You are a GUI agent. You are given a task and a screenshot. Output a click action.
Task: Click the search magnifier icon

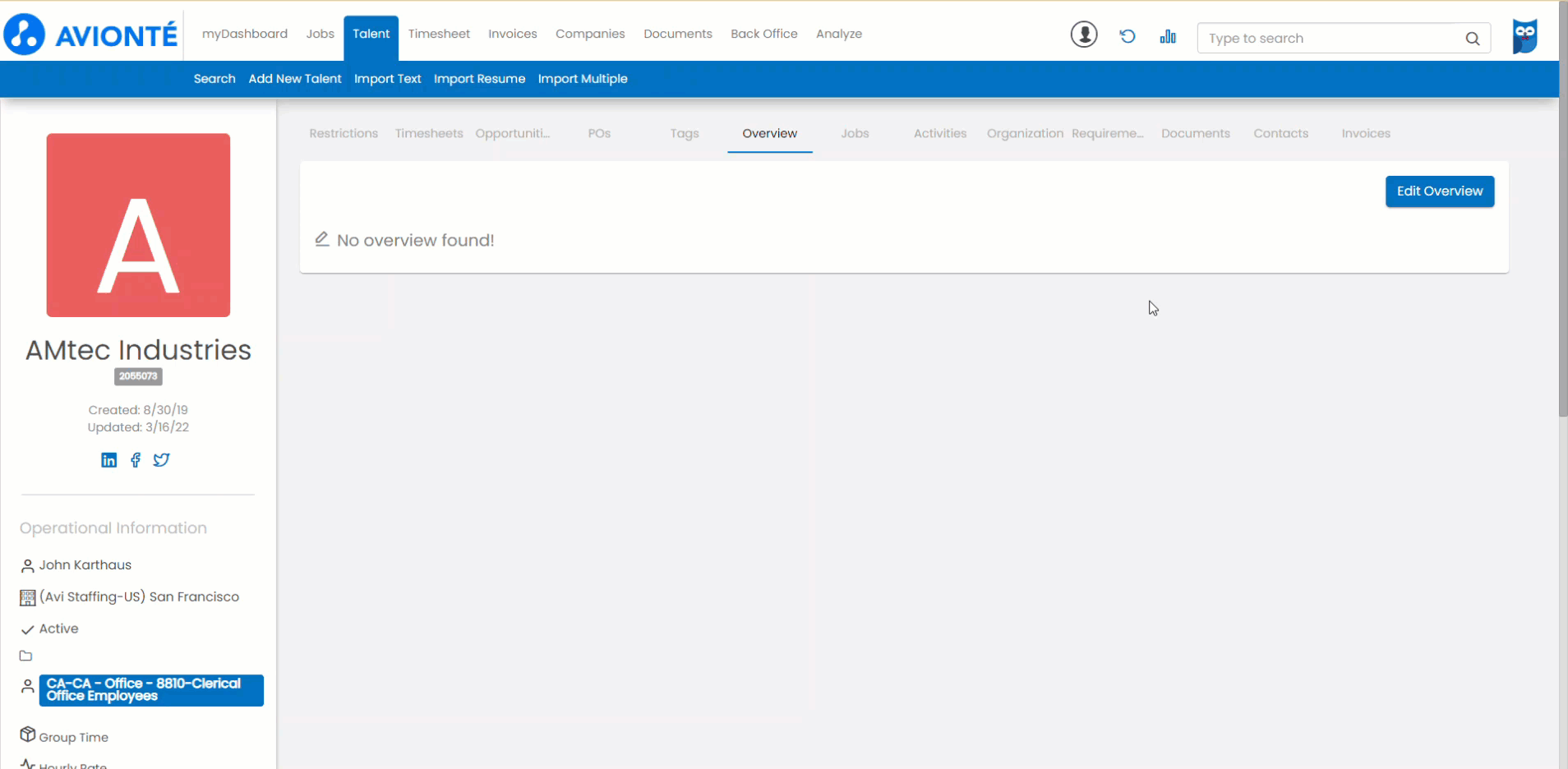1473,39
